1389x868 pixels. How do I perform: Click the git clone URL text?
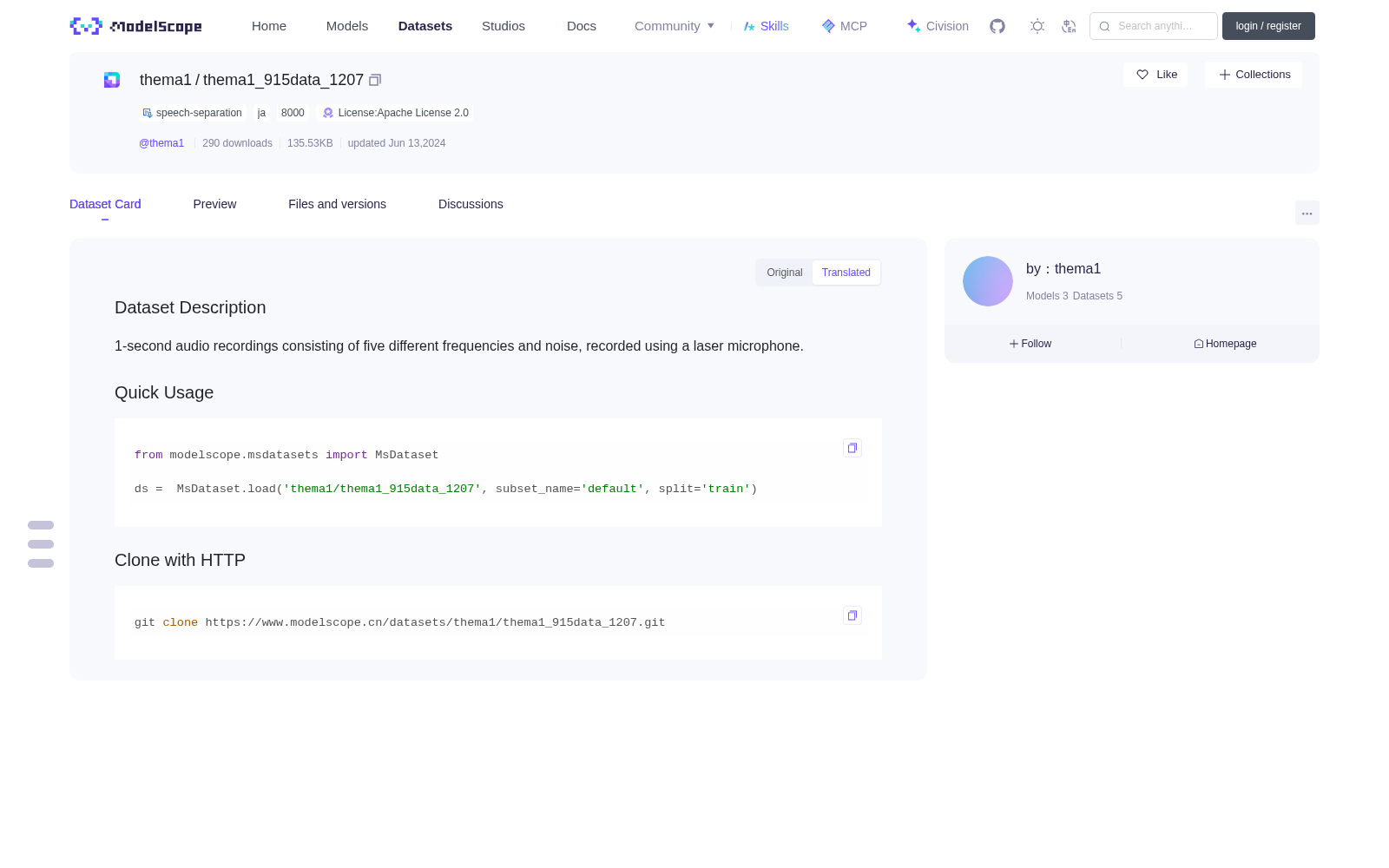coord(435,622)
